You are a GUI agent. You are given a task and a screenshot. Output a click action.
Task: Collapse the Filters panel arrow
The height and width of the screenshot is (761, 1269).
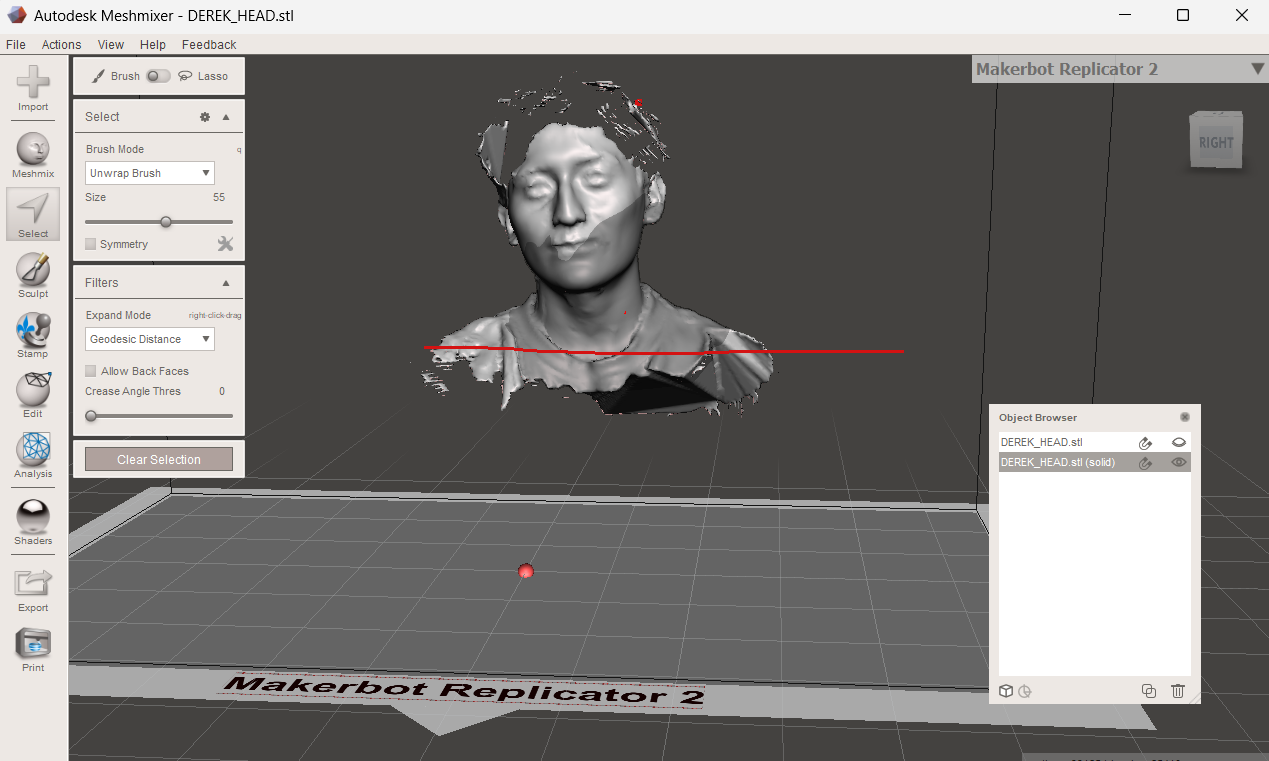(x=226, y=283)
